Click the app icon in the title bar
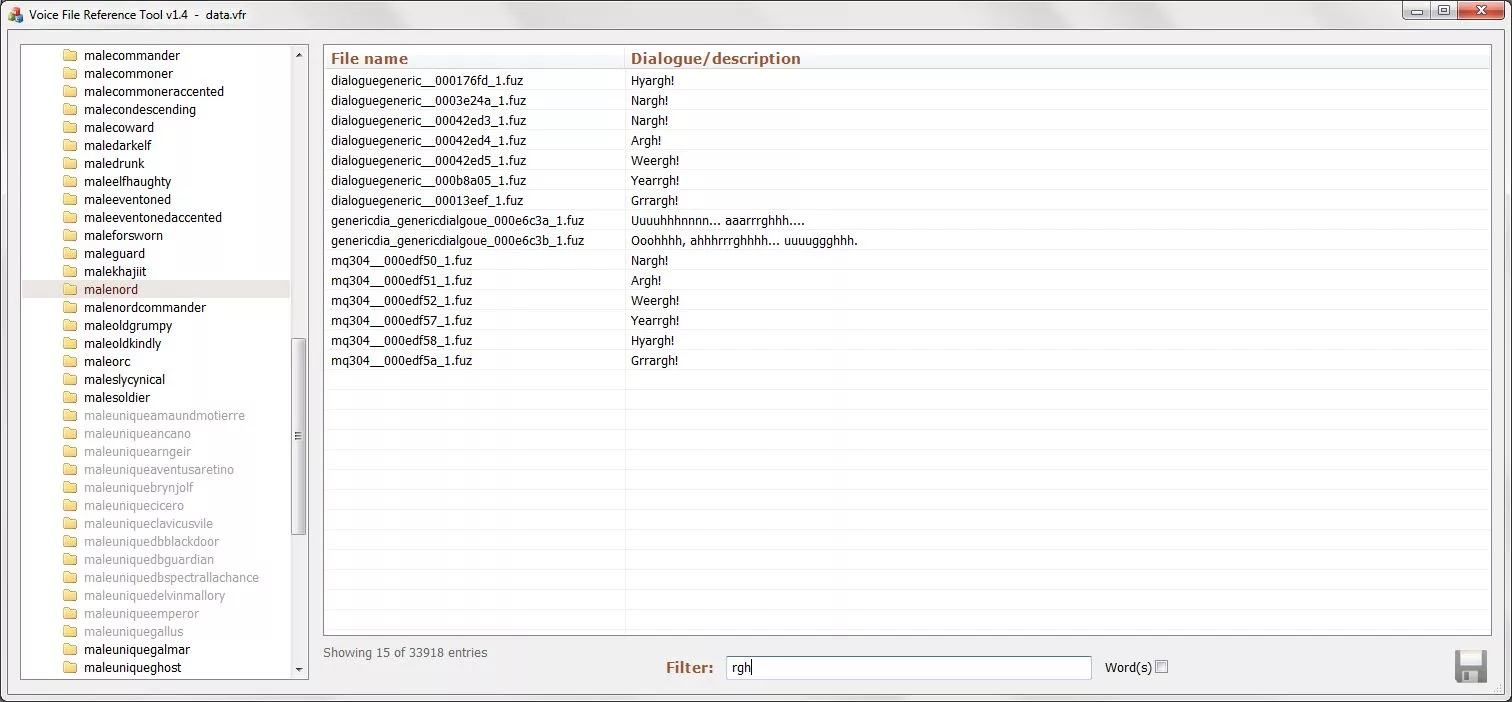 (x=16, y=14)
